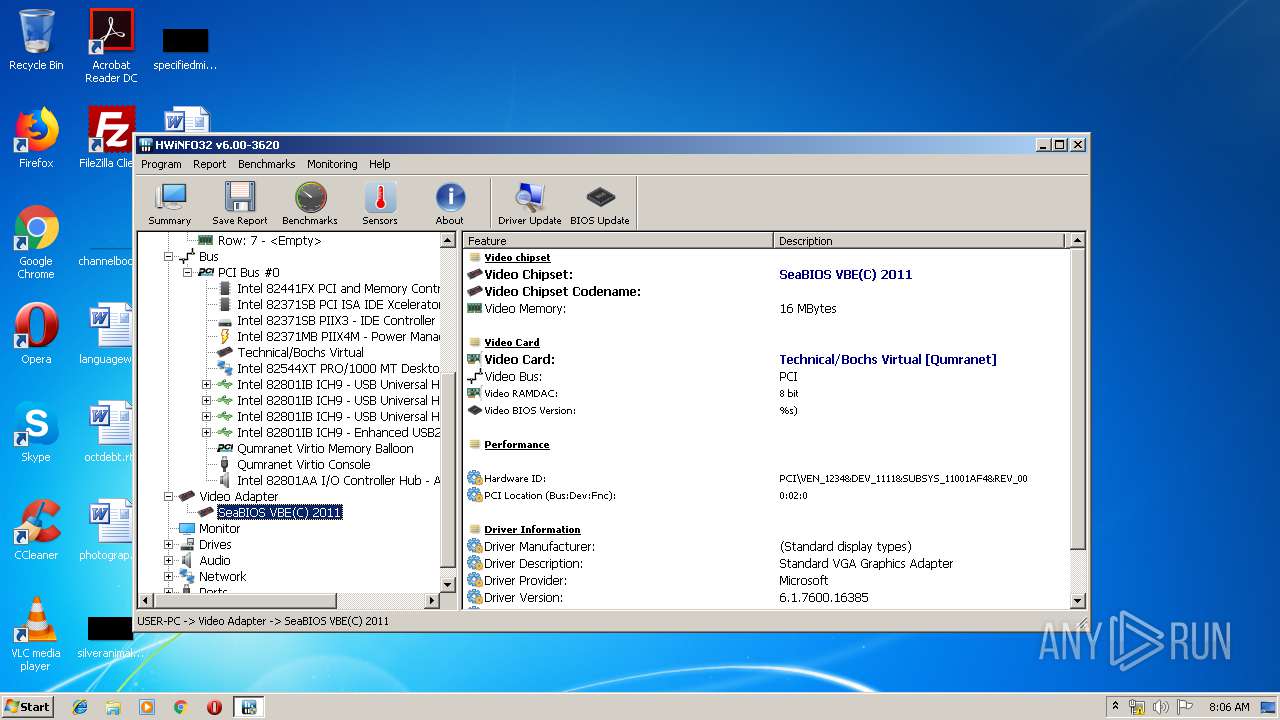Click the Driver Provider Microsoft value

click(x=803, y=581)
